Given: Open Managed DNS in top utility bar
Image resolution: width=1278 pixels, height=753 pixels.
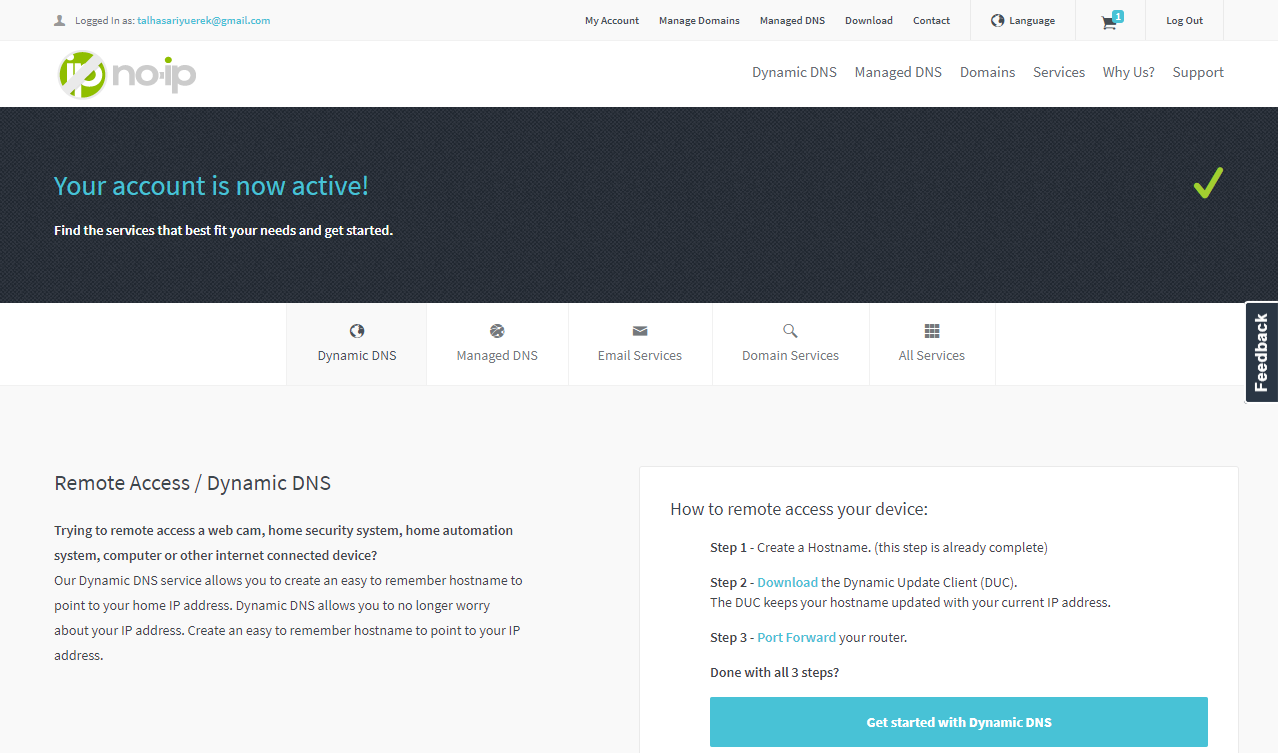Looking at the screenshot, I should 792,20.
